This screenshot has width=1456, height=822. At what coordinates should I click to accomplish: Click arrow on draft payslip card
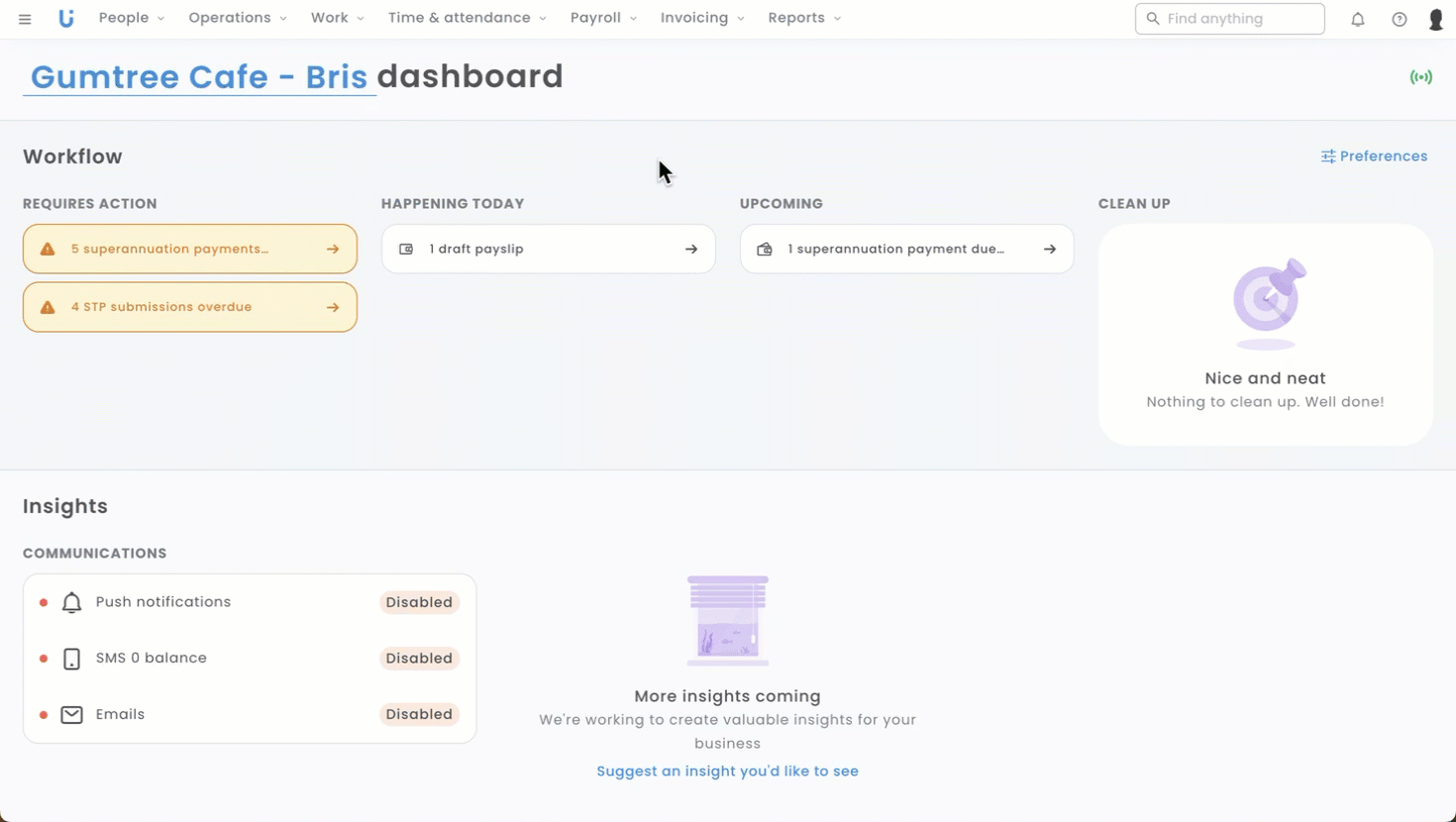691,250
